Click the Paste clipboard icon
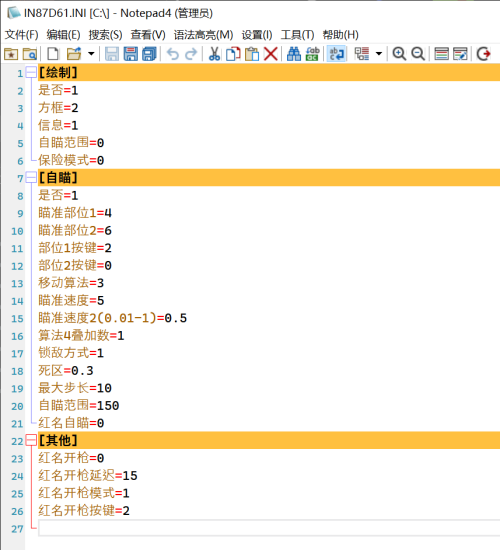 click(252, 54)
